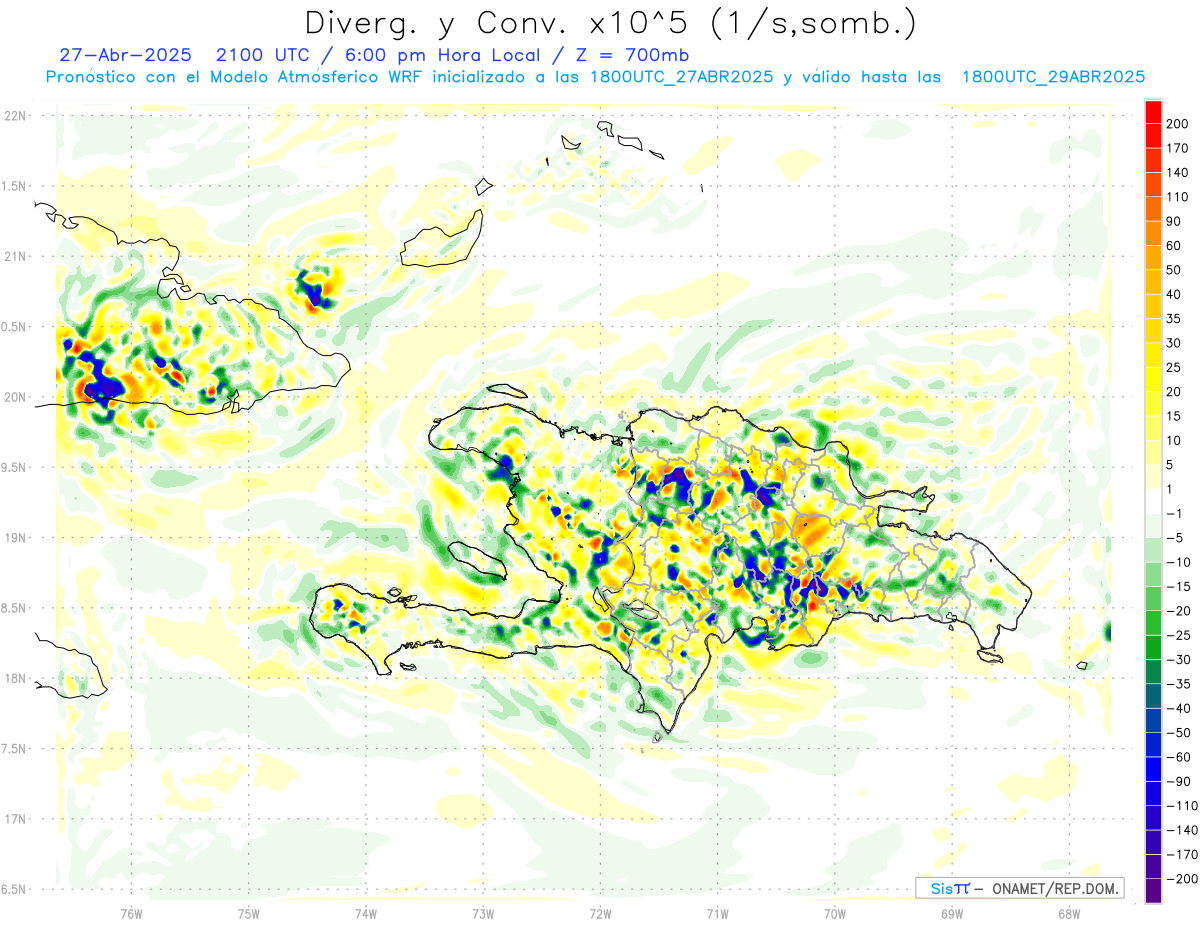The image size is (1200, 927).
Task: Click the "8.5N" latitude label
Action: [x=14, y=608]
